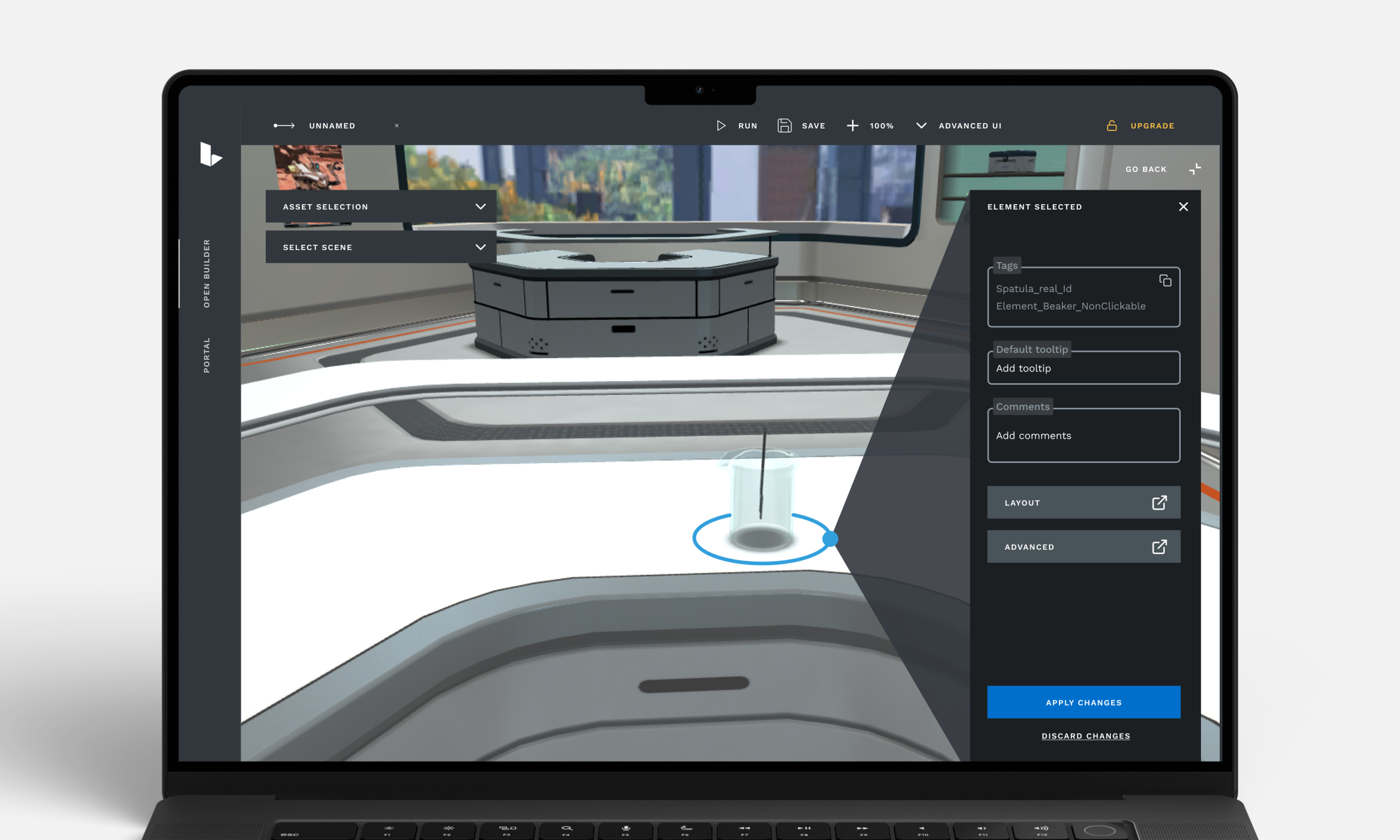Viewport: 1400px width, 840px height.
Task: Click the Run play icon
Action: (x=721, y=125)
